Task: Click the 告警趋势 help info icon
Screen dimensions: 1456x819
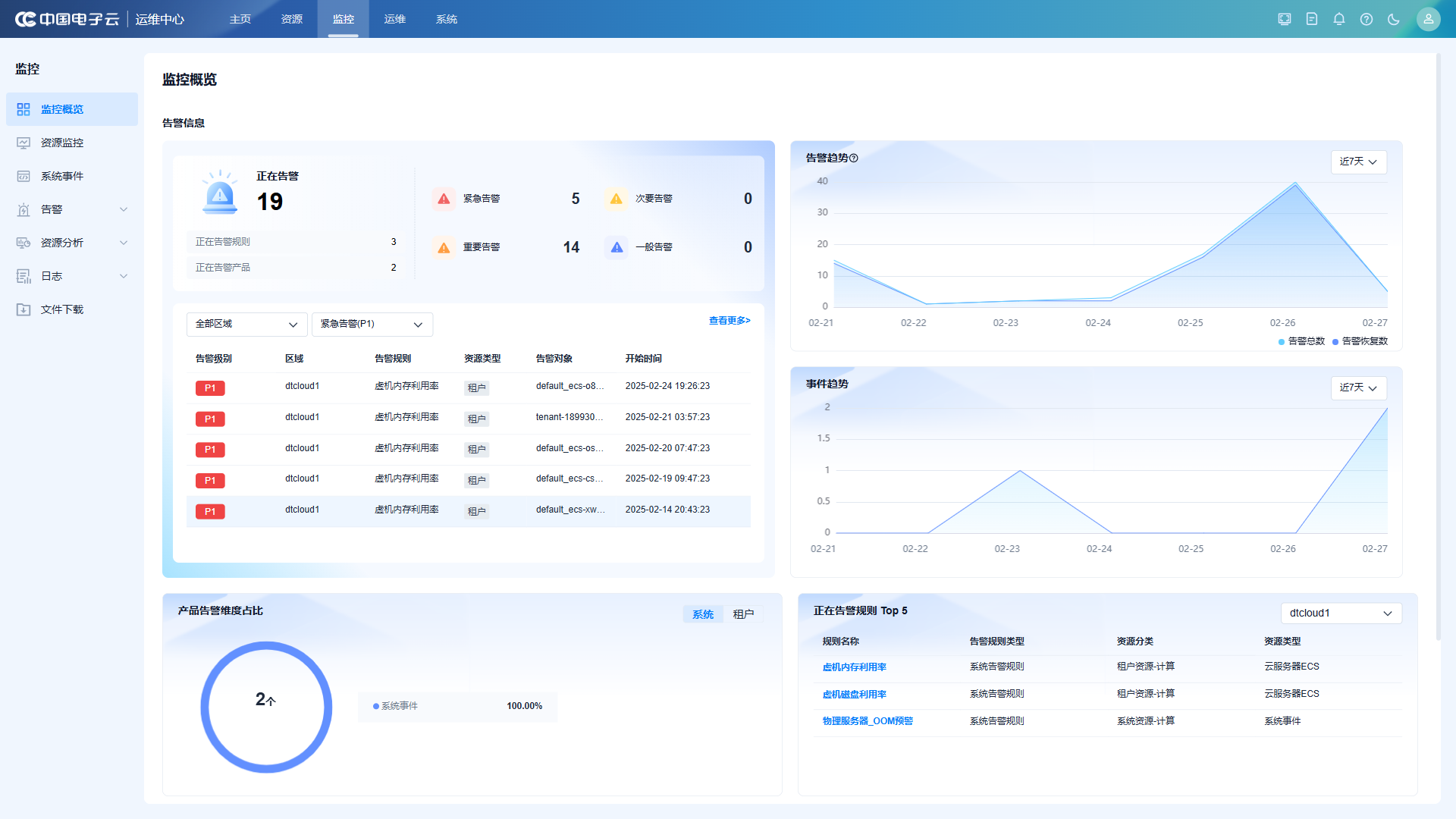Action: (x=854, y=158)
